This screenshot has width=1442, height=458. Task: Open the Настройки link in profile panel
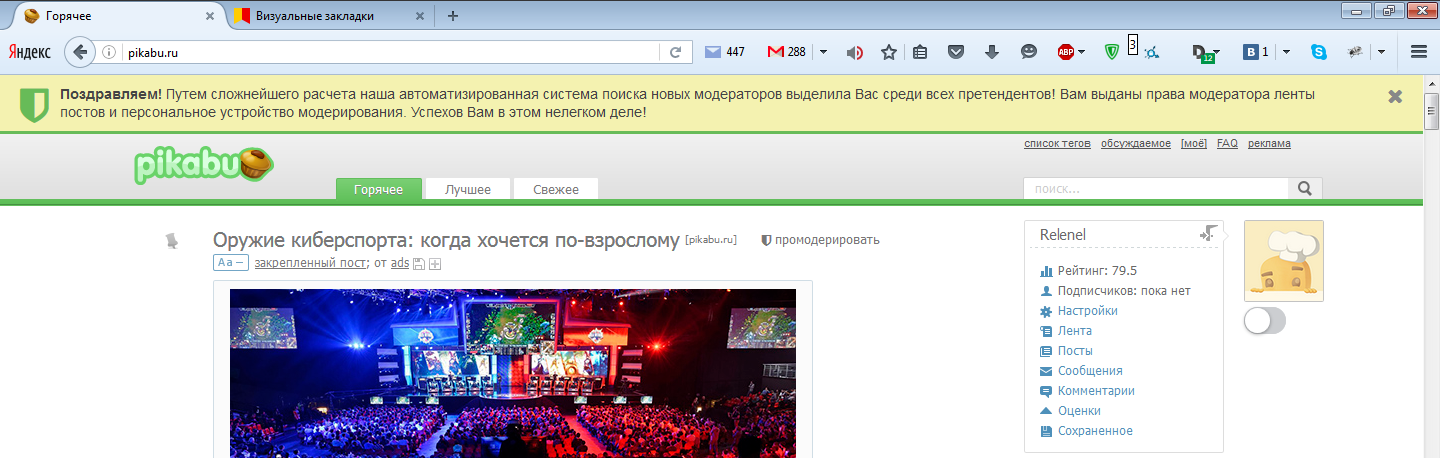point(1087,311)
